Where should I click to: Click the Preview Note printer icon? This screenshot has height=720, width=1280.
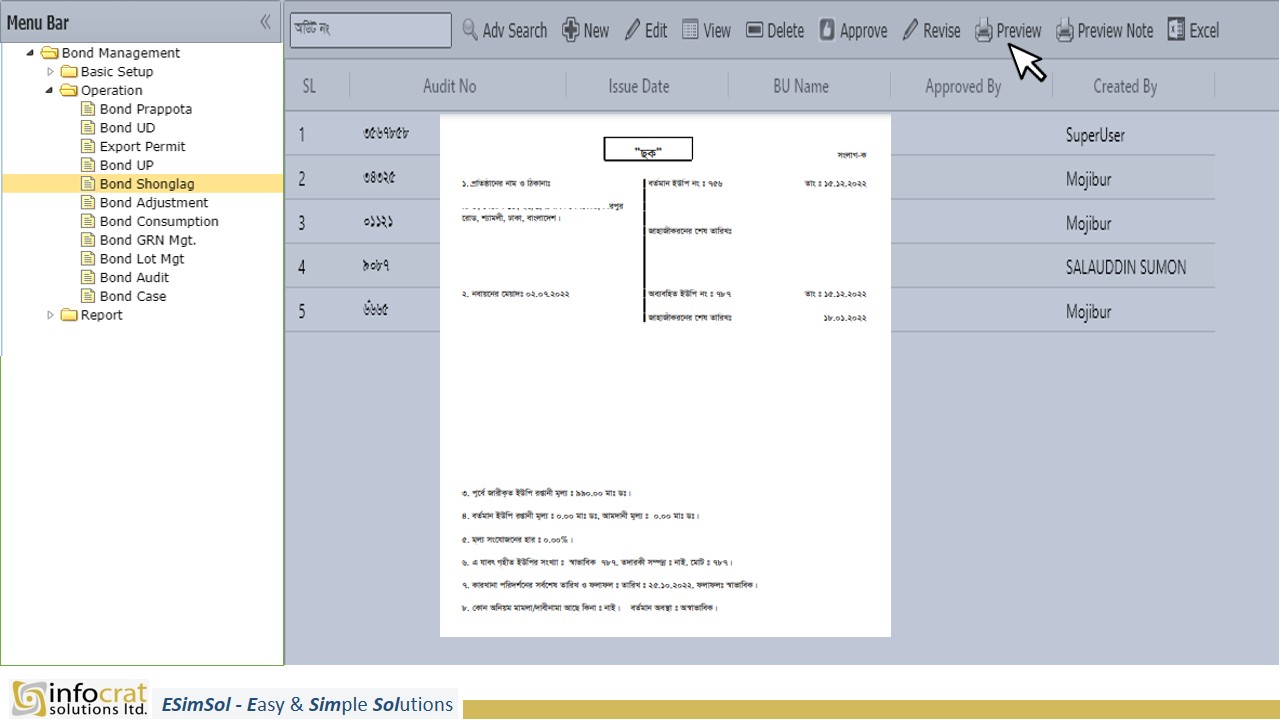tap(1065, 31)
